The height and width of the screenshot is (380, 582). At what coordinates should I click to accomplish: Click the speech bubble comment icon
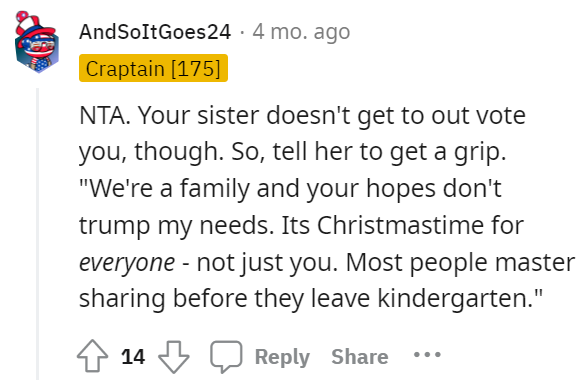(226, 356)
